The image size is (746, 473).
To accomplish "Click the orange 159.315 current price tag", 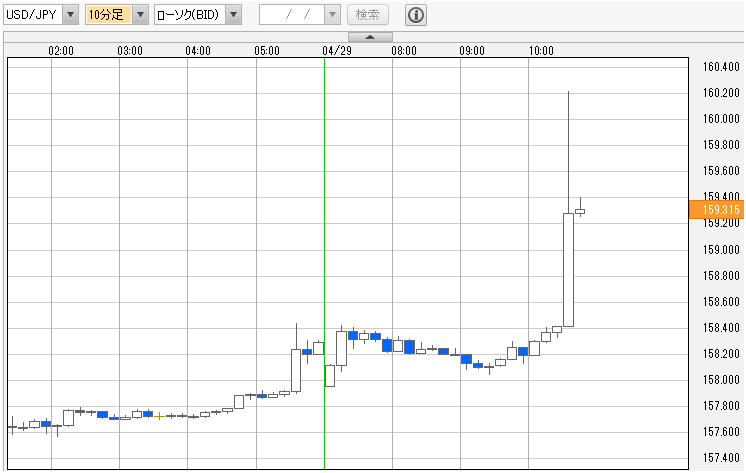I will (717, 209).
